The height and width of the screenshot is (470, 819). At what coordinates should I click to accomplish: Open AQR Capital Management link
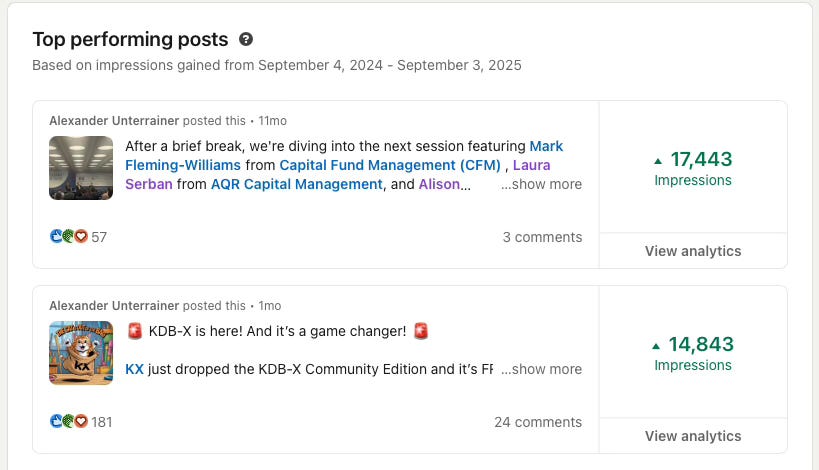click(x=297, y=184)
